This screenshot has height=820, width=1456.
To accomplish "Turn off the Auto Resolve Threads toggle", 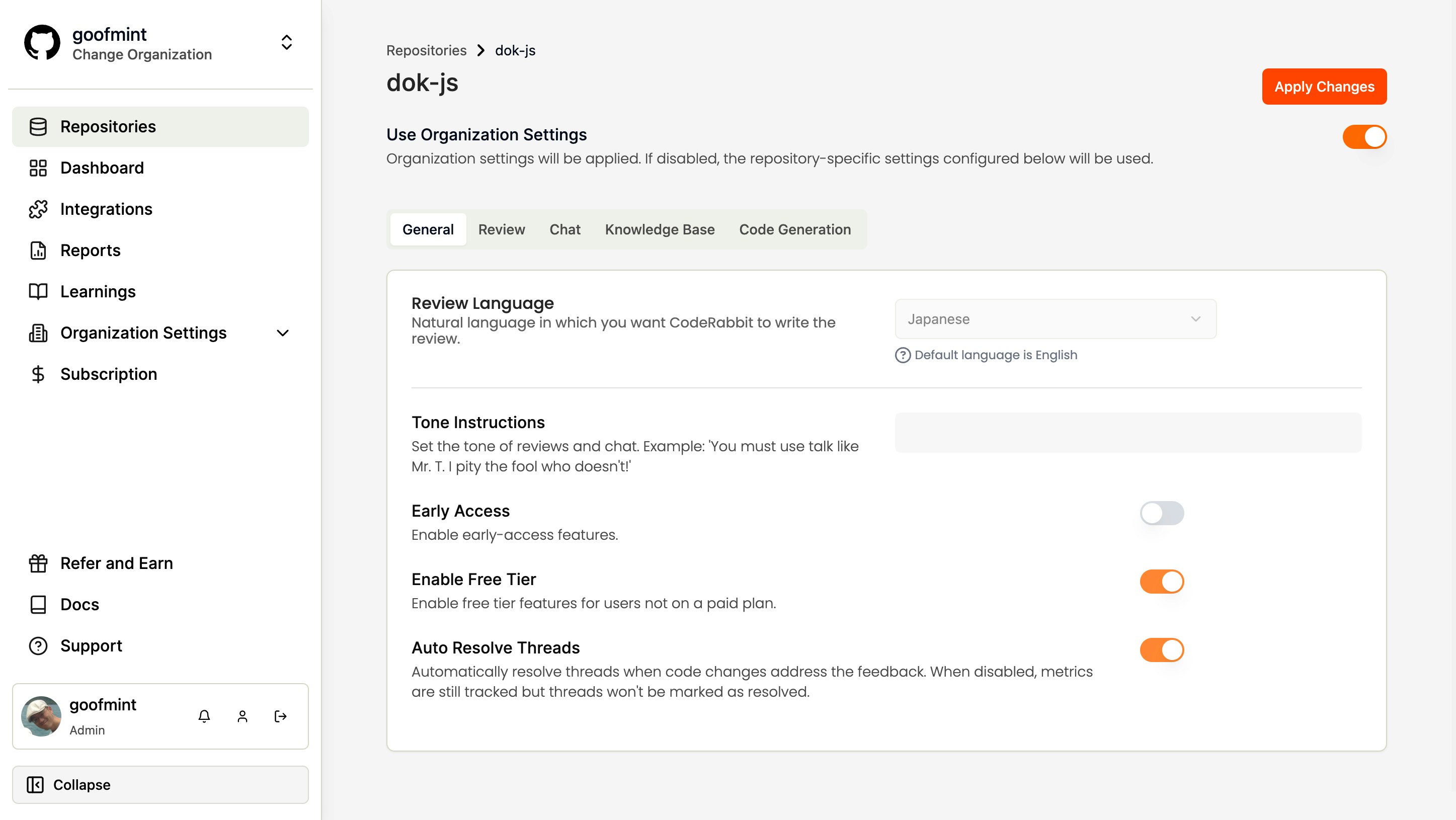I will [x=1162, y=649].
